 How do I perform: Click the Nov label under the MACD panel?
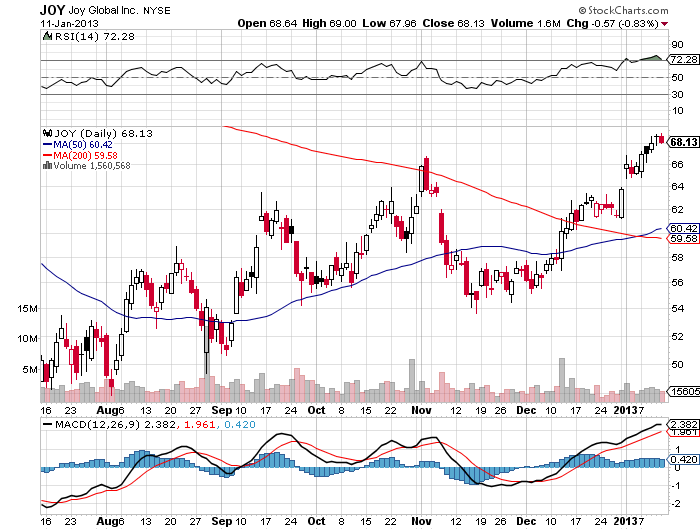click(x=421, y=521)
